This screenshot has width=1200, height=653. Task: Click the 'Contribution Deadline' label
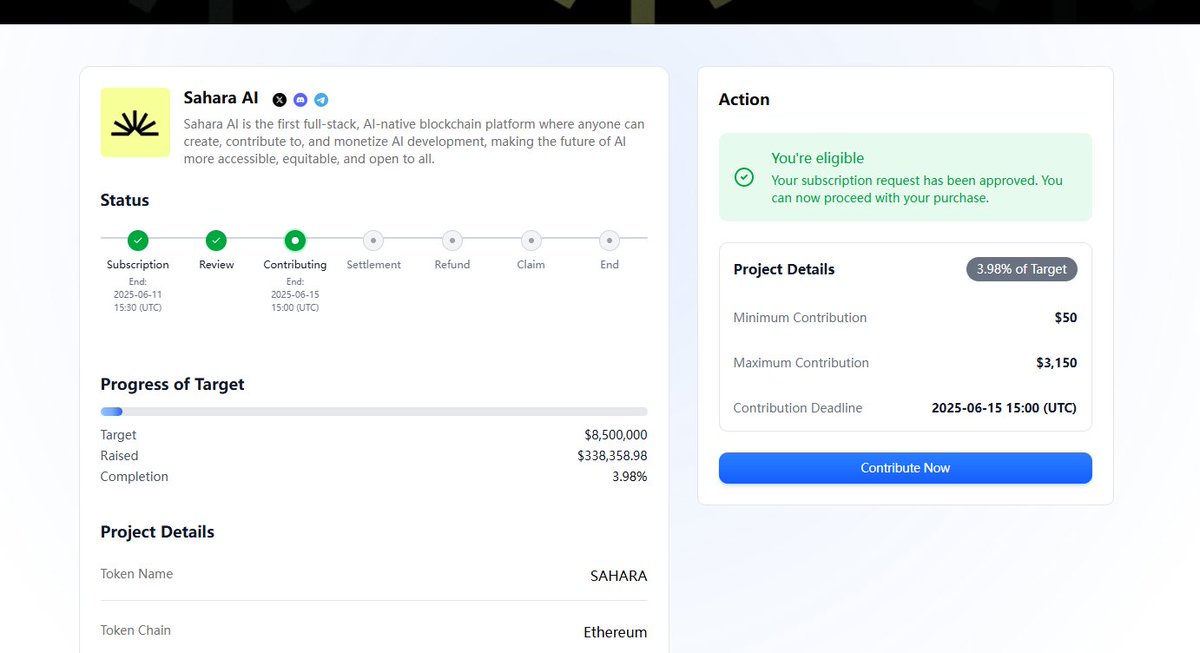tap(798, 408)
